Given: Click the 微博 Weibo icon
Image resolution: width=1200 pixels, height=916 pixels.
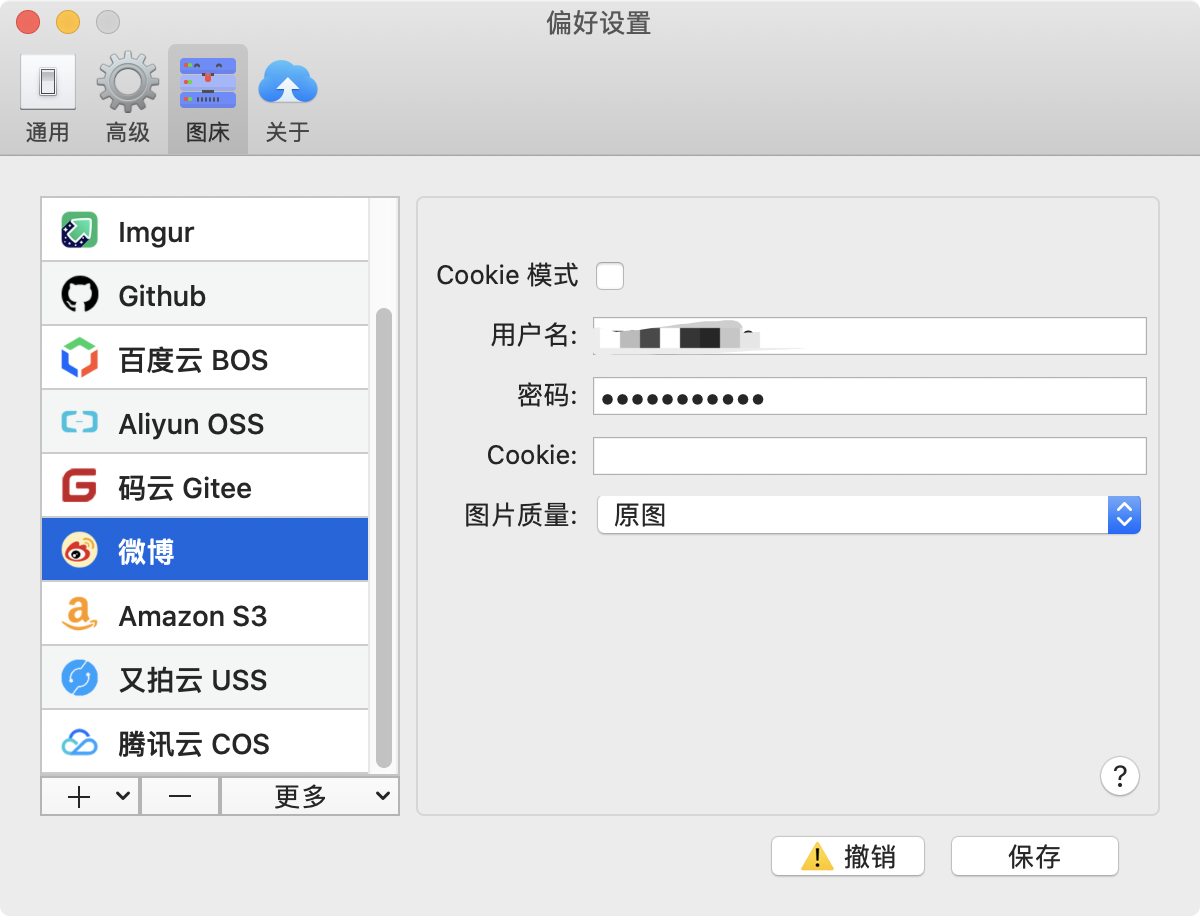Looking at the screenshot, I should 80,550.
